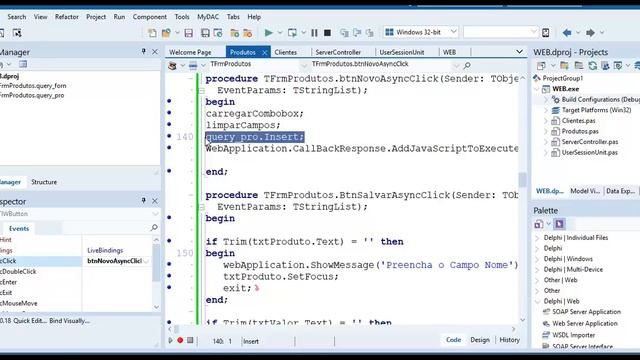Click the Palette category view icon
The width and height of the screenshot is (640, 360).
pyautogui.click(x=539, y=224)
